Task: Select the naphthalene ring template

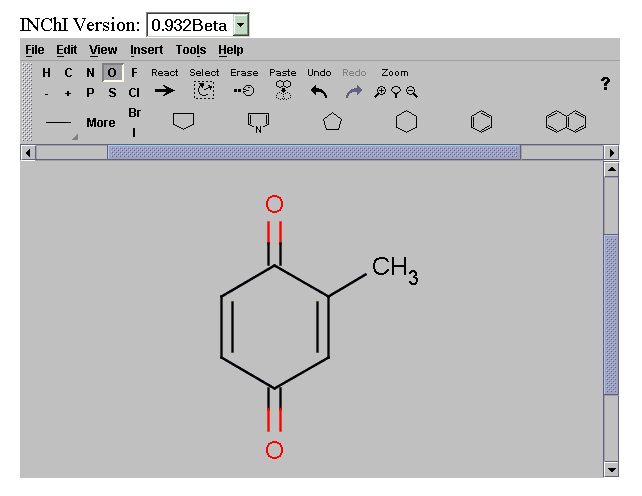Action: coord(566,122)
